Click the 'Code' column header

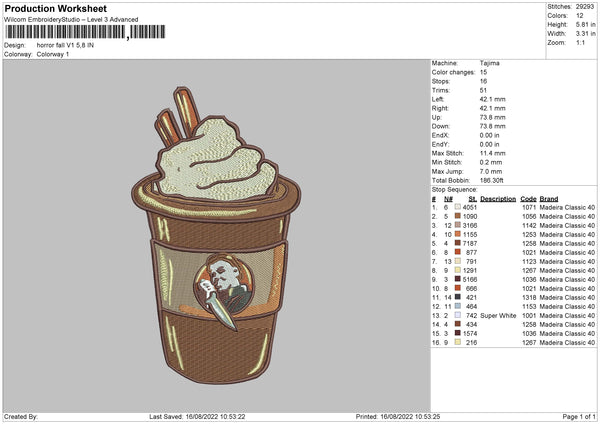click(528, 199)
